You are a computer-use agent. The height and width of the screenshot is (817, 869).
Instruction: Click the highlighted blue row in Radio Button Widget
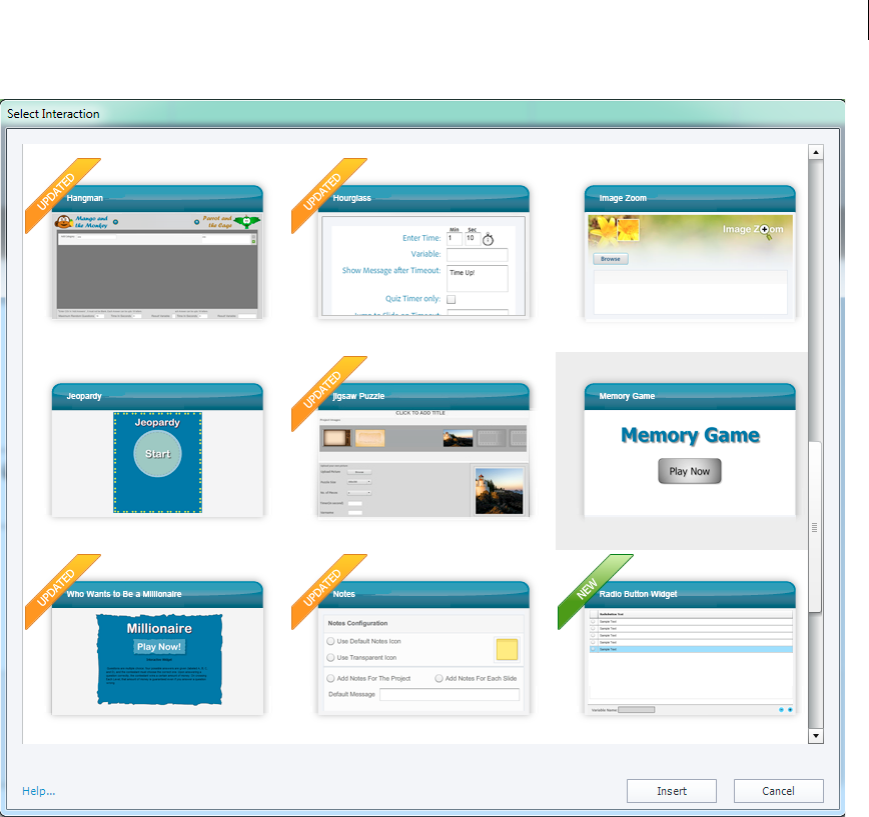691,649
